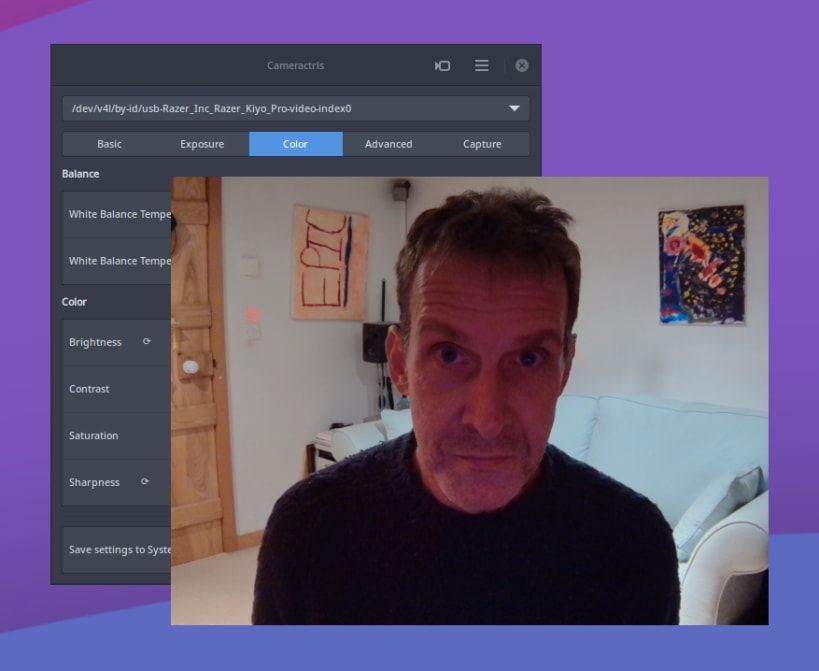Viewport: 819px width, 671px height.
Task: Select the Color tab
Action: click(296, 144)
